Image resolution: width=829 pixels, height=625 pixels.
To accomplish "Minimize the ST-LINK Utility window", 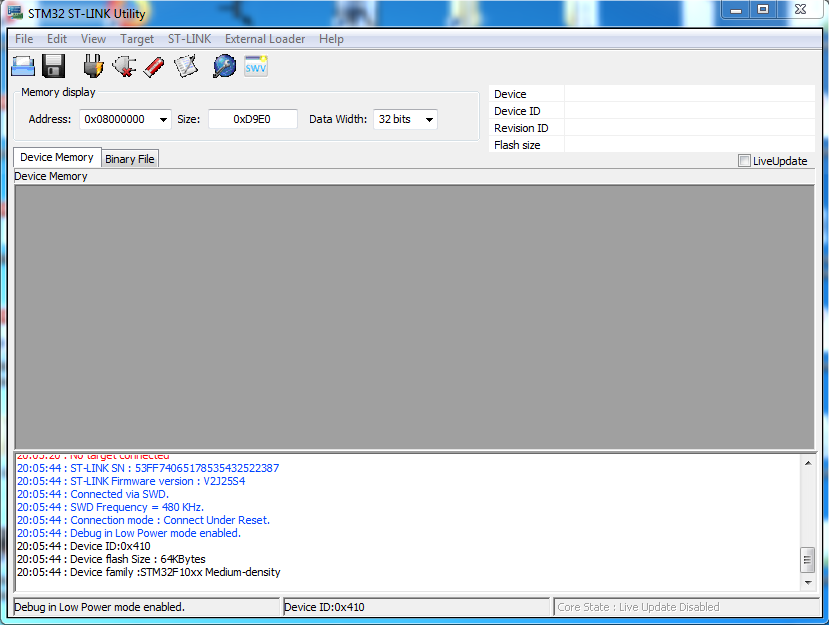I will 736,10.
